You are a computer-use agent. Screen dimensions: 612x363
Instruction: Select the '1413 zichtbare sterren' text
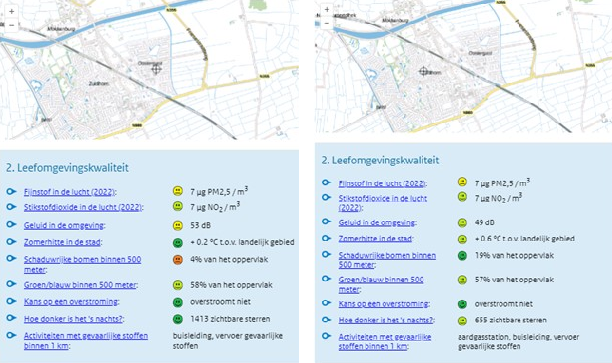point(230,319)
